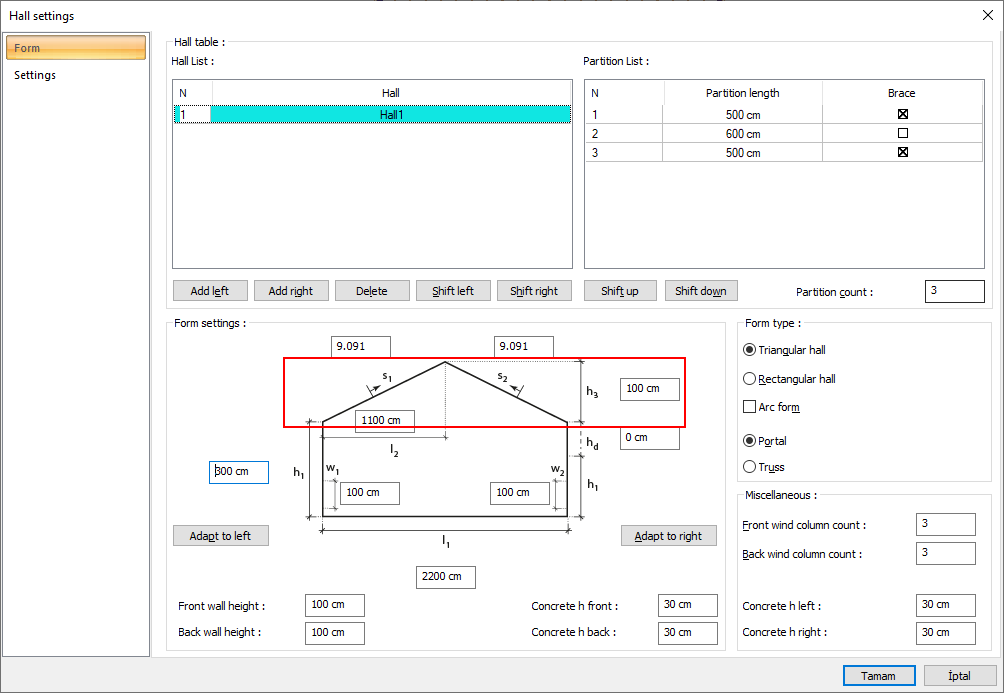Toggle Brace checkbox for partition 3
The image size is (1004, 693).
[x=902, y=152]
